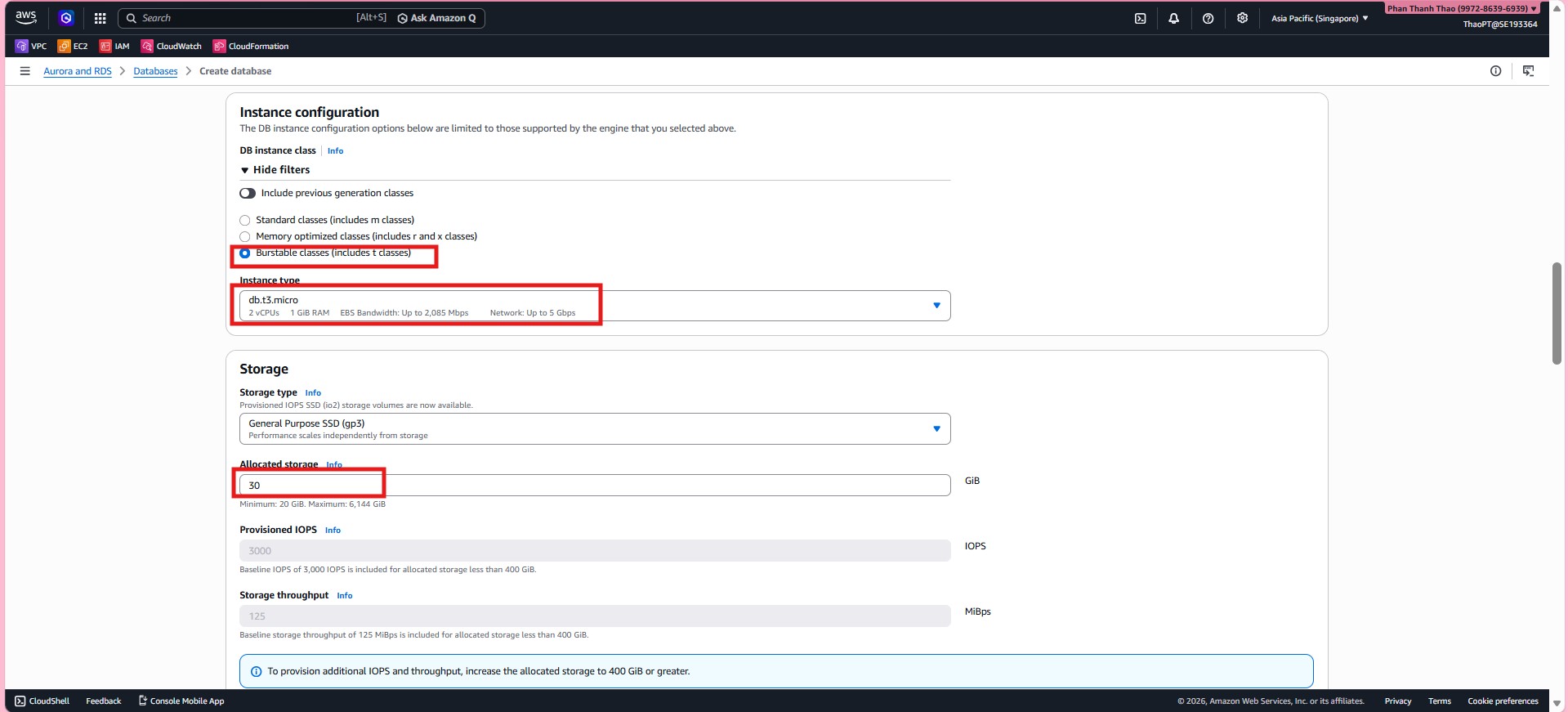
Task: Select Burstable classes radio button
Action: (244, 253)
